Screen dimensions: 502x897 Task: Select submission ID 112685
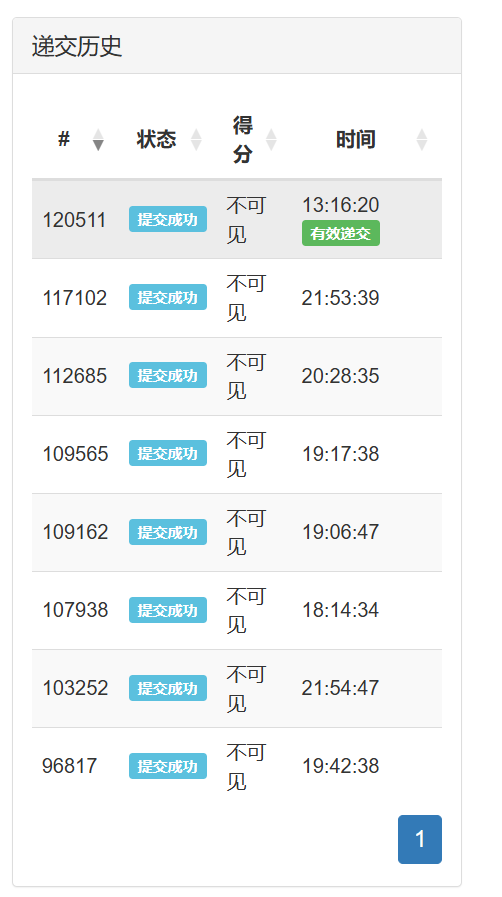(x=75, y=376)
